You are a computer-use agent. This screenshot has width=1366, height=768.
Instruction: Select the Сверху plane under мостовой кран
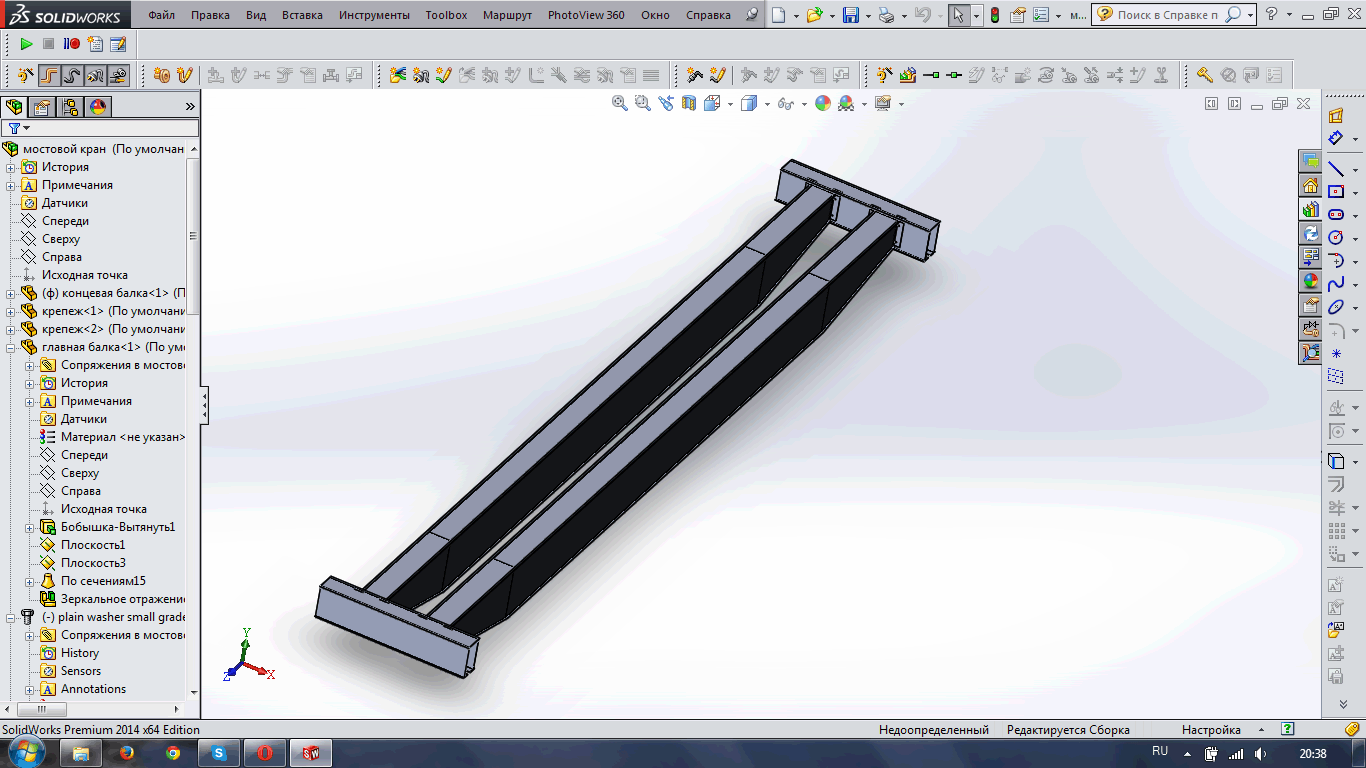[x=60, y=239]
